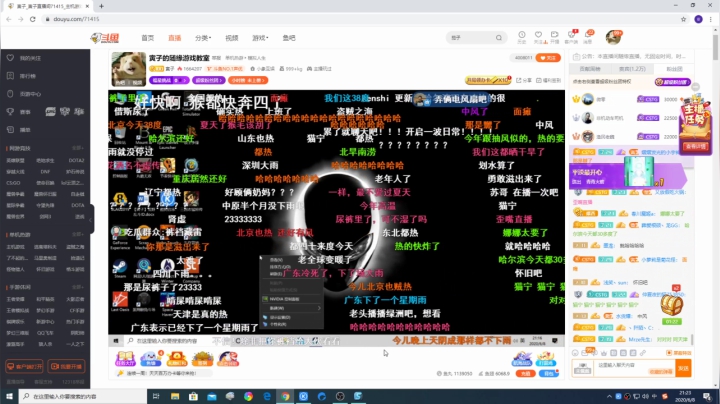Click the red button on 主播任务 widget
The height and width of the screenshot is (404, 720).
click(696, 146)
